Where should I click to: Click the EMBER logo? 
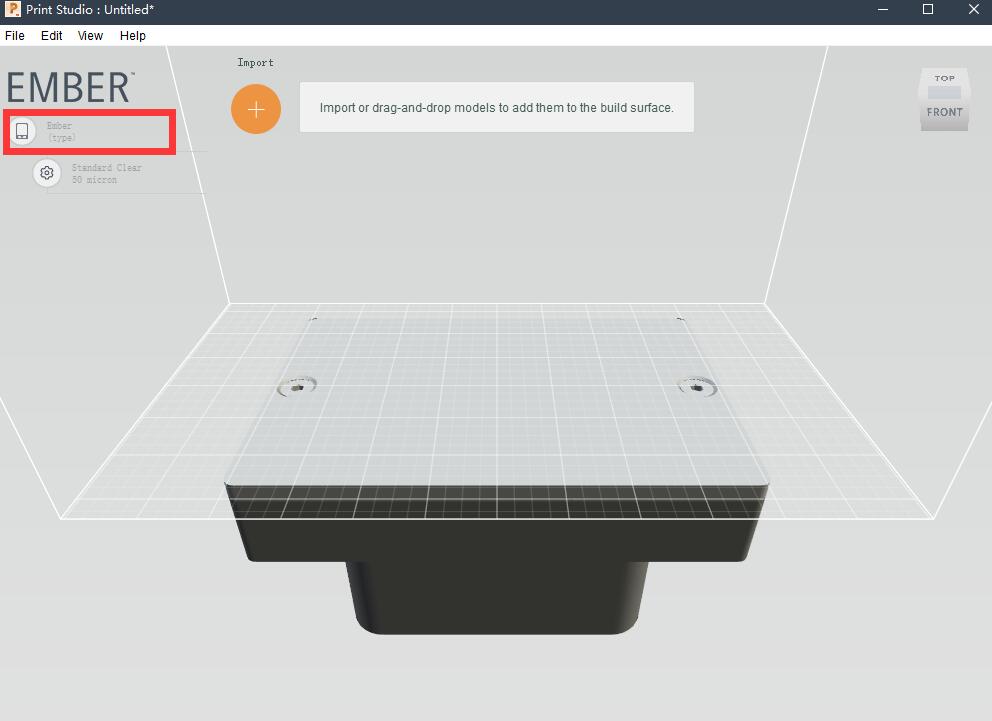(x=69, y=87)
